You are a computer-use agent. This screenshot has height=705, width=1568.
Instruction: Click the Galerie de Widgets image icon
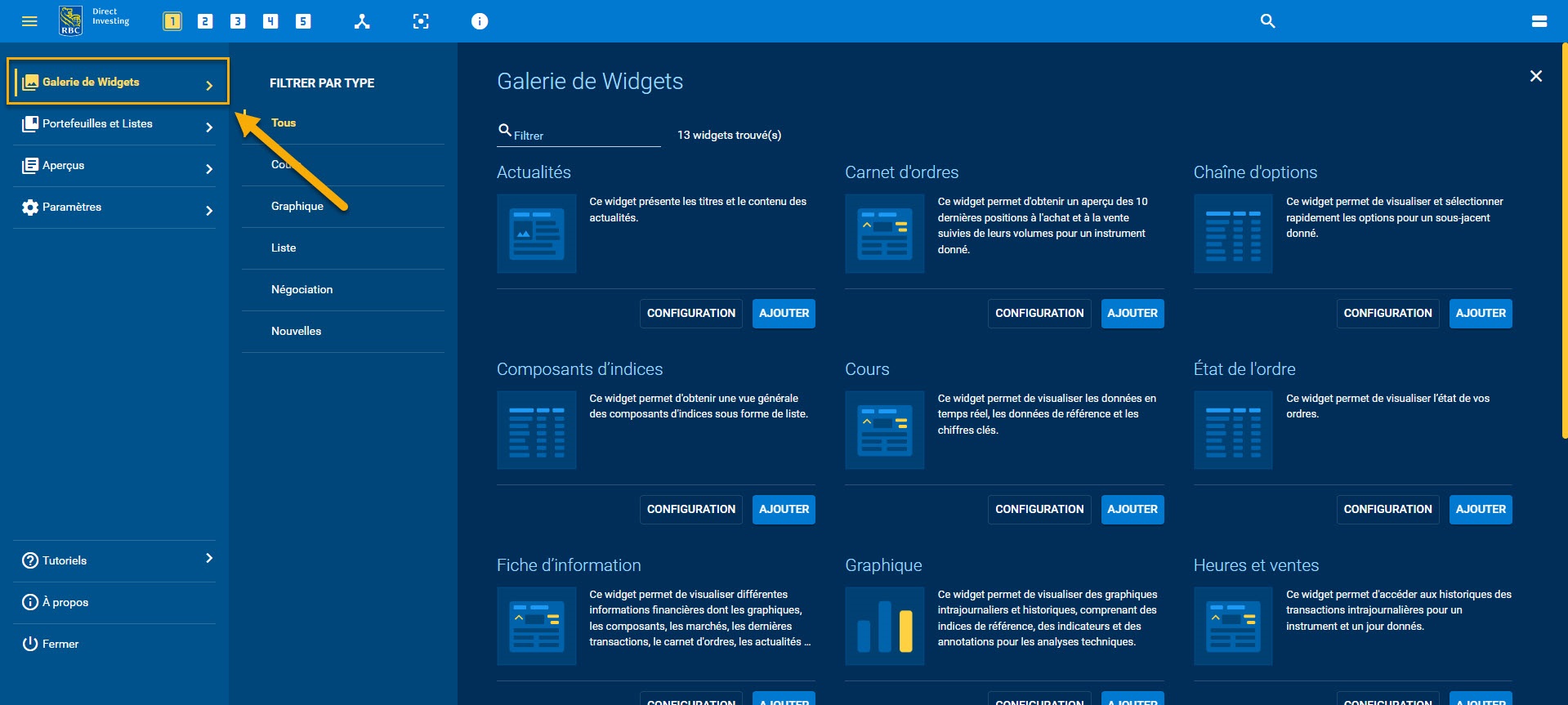30,82
